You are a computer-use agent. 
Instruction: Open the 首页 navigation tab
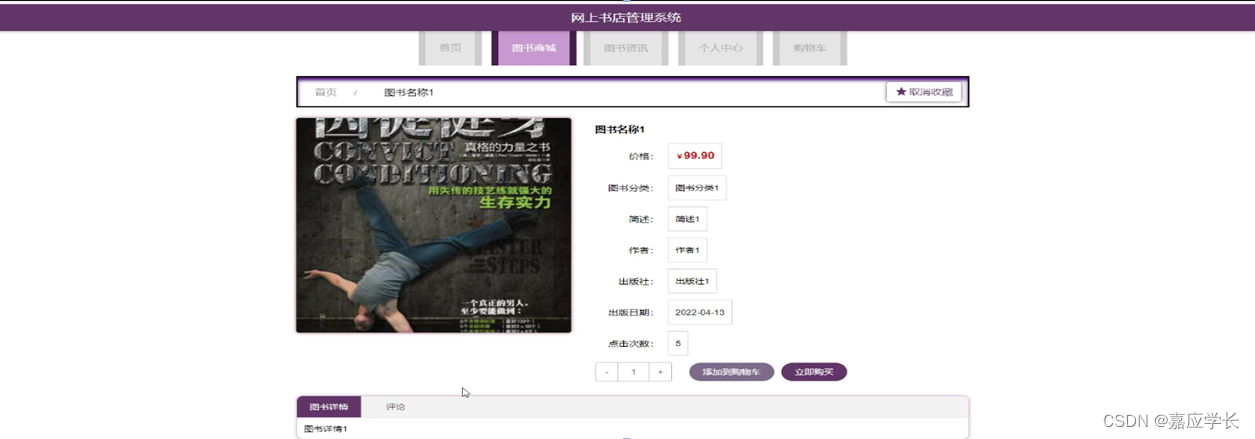pos(450,48)
